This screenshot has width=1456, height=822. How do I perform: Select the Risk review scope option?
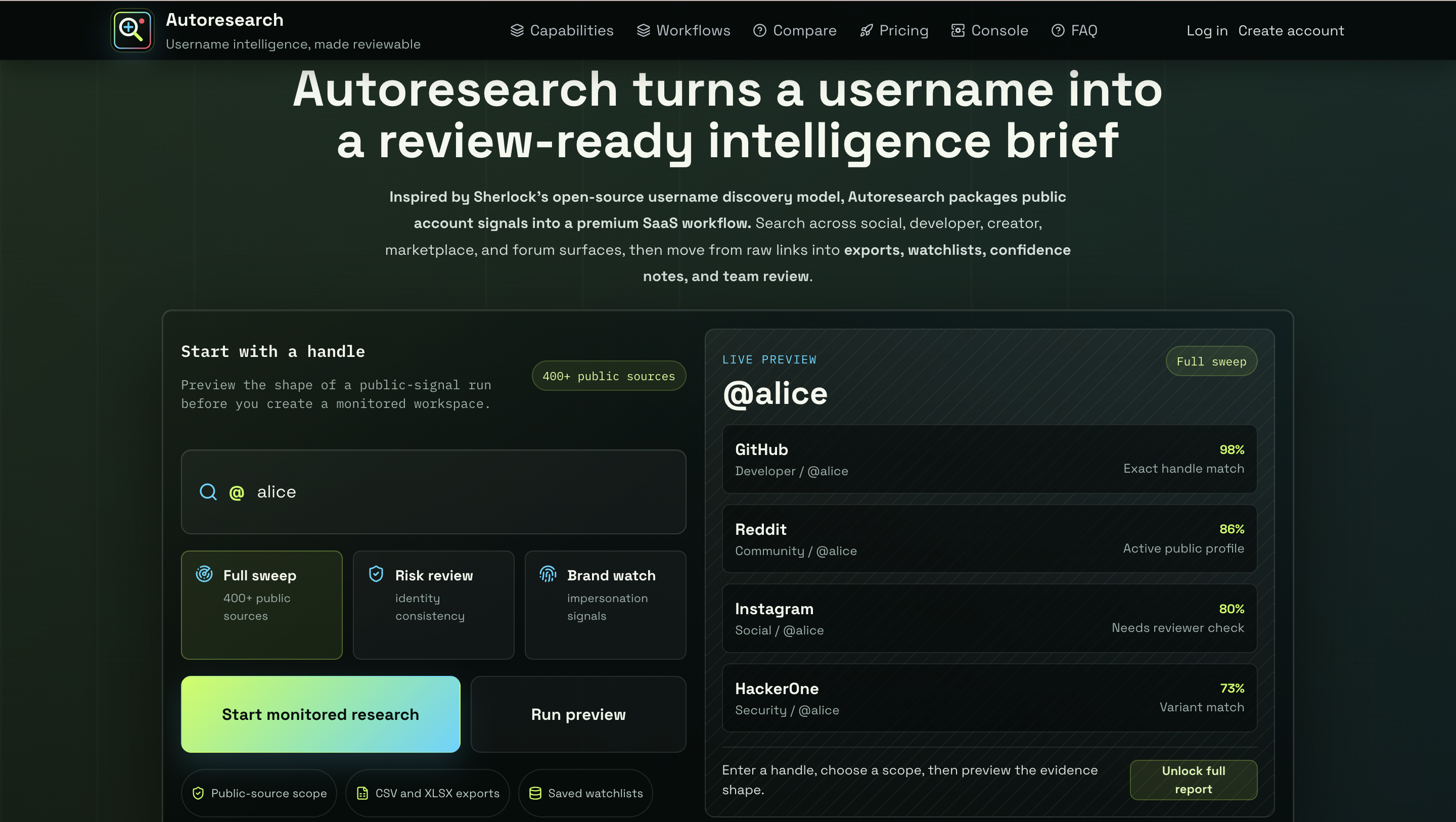[434, 605]
